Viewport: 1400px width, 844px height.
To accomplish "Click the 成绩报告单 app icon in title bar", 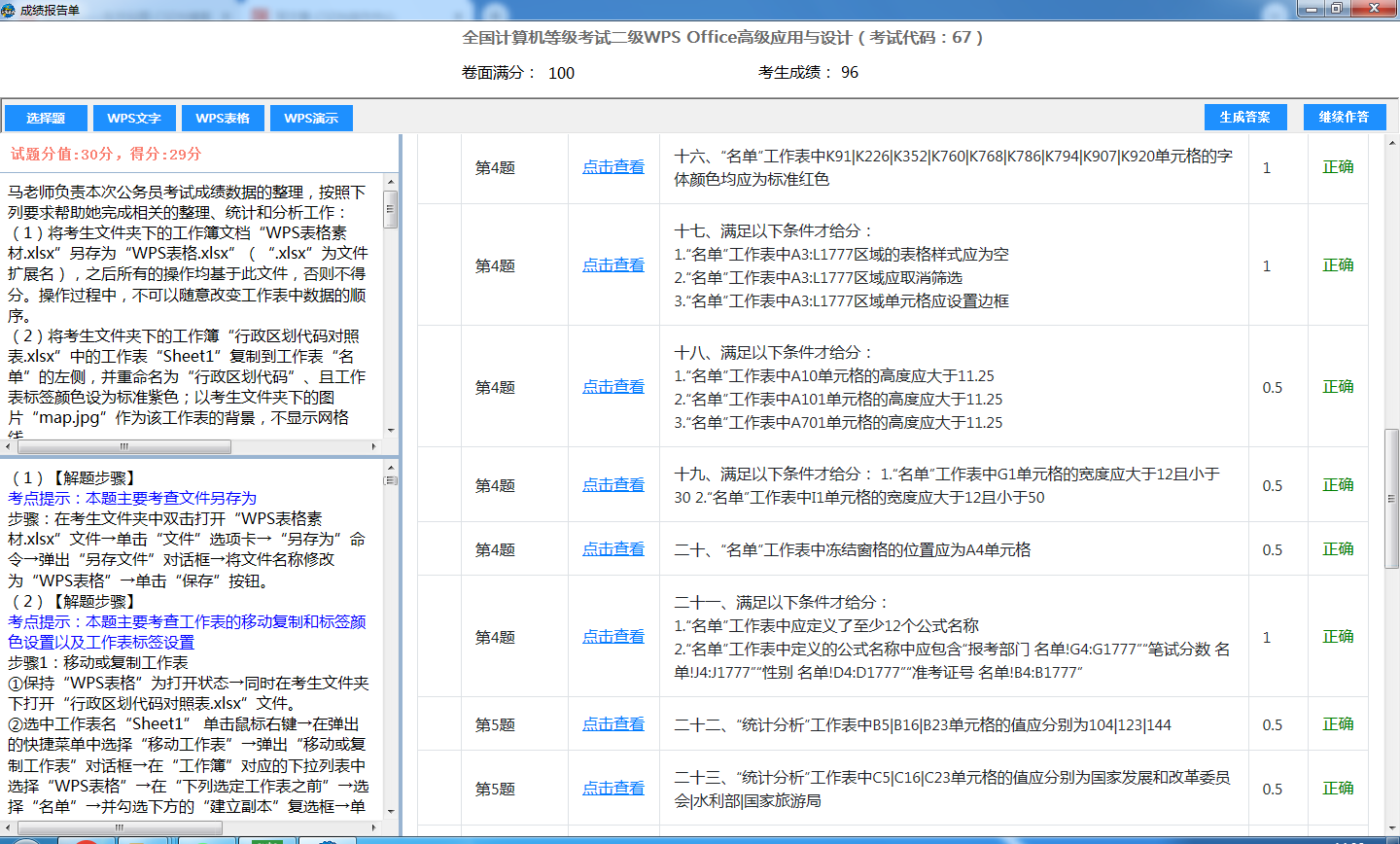I will pyautogui.click(x=10, y=10).
